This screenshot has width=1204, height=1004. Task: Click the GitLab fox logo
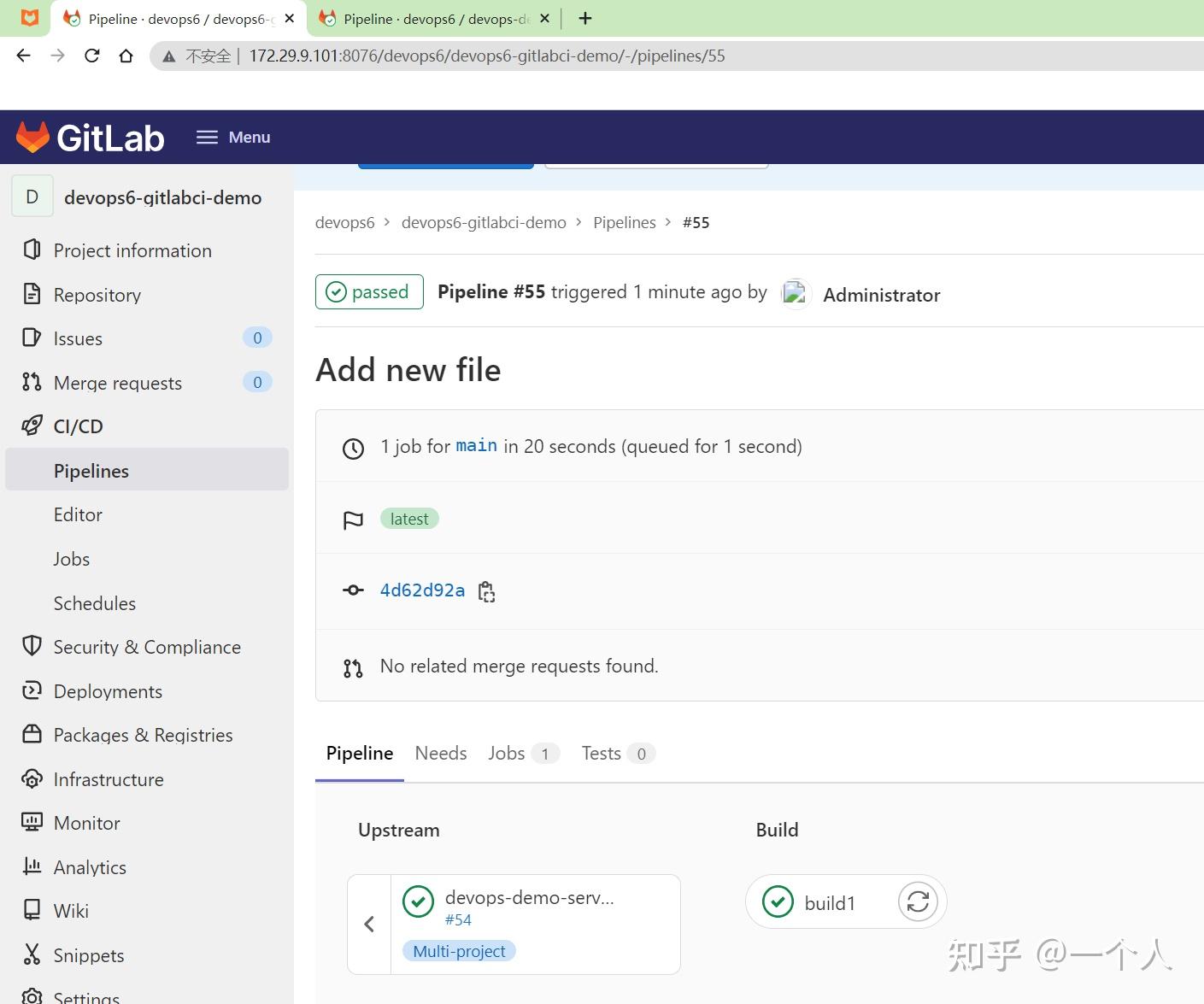click(x=33, y=135)
